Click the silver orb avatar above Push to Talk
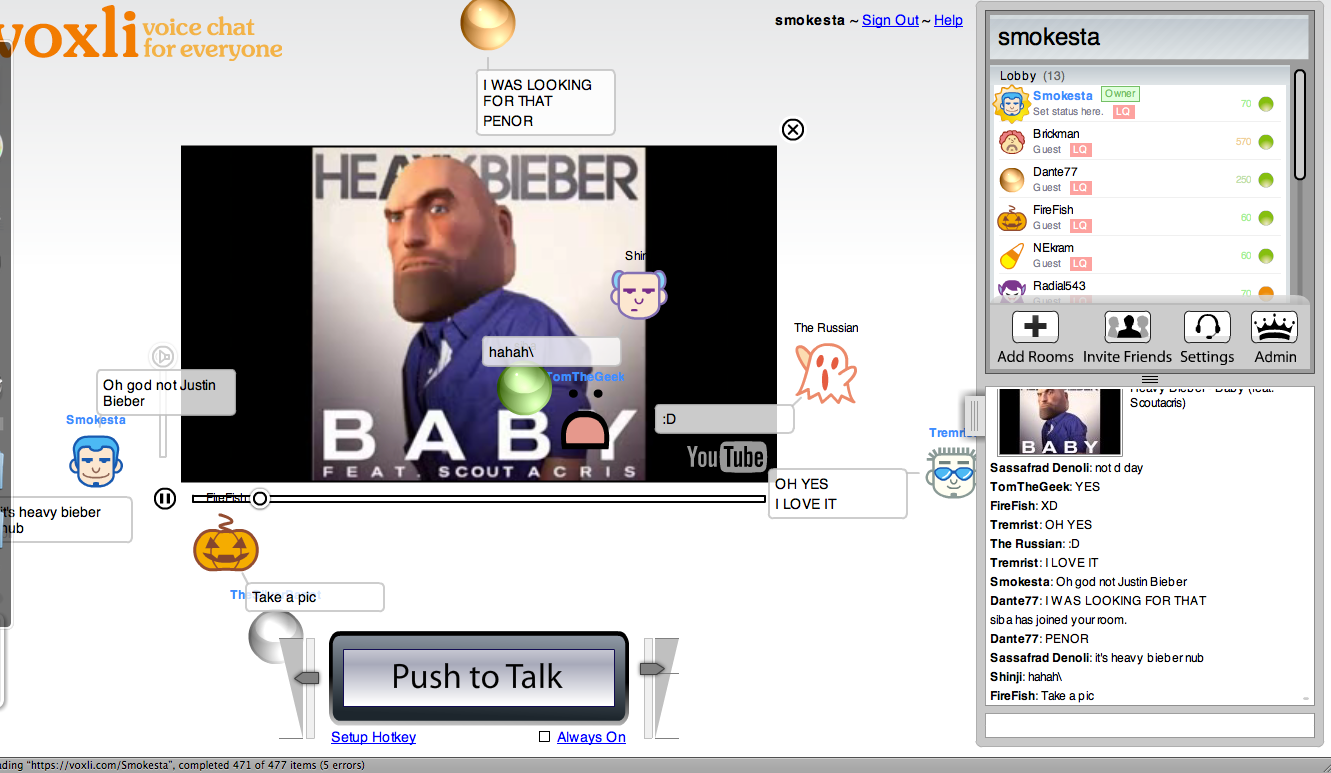Image resolution: width=1331 pixels, height=773 pixels. click(x=275, y=636)
